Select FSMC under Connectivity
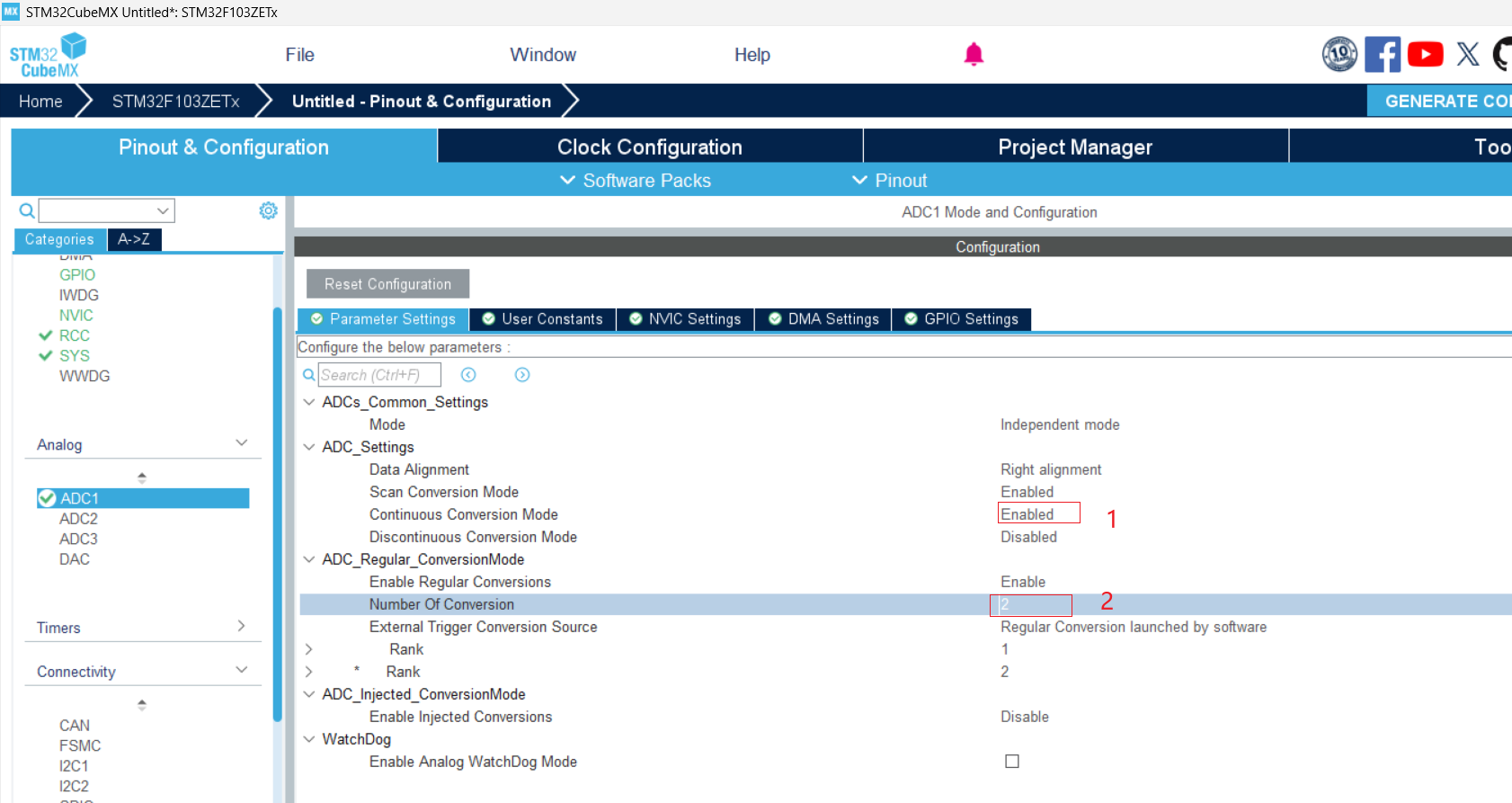This screenshot has width=1512, height=803. (x=80, y=745)
